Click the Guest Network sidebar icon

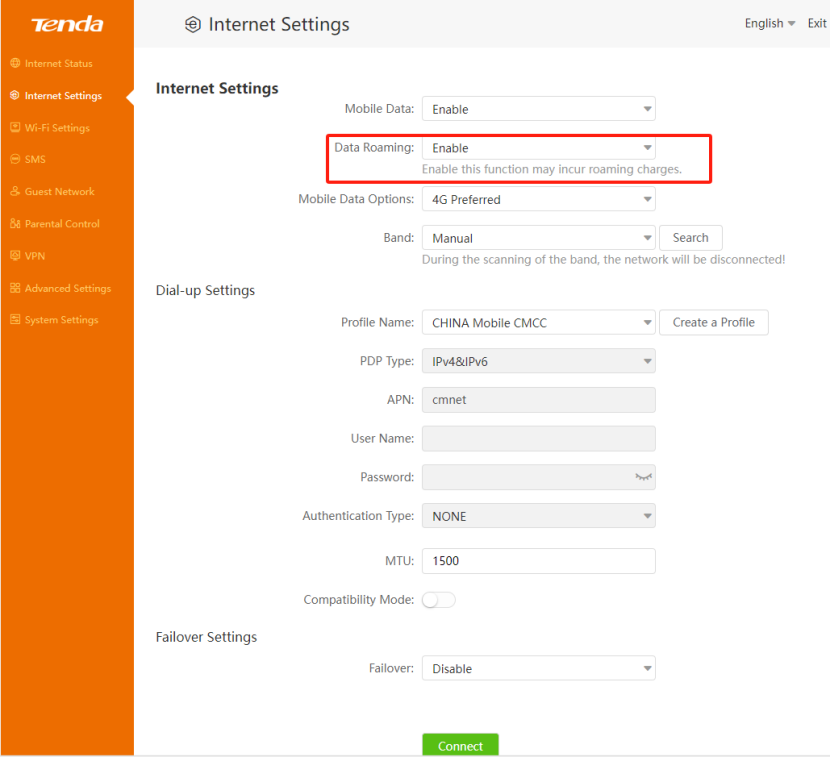click(x=15, y=192)
